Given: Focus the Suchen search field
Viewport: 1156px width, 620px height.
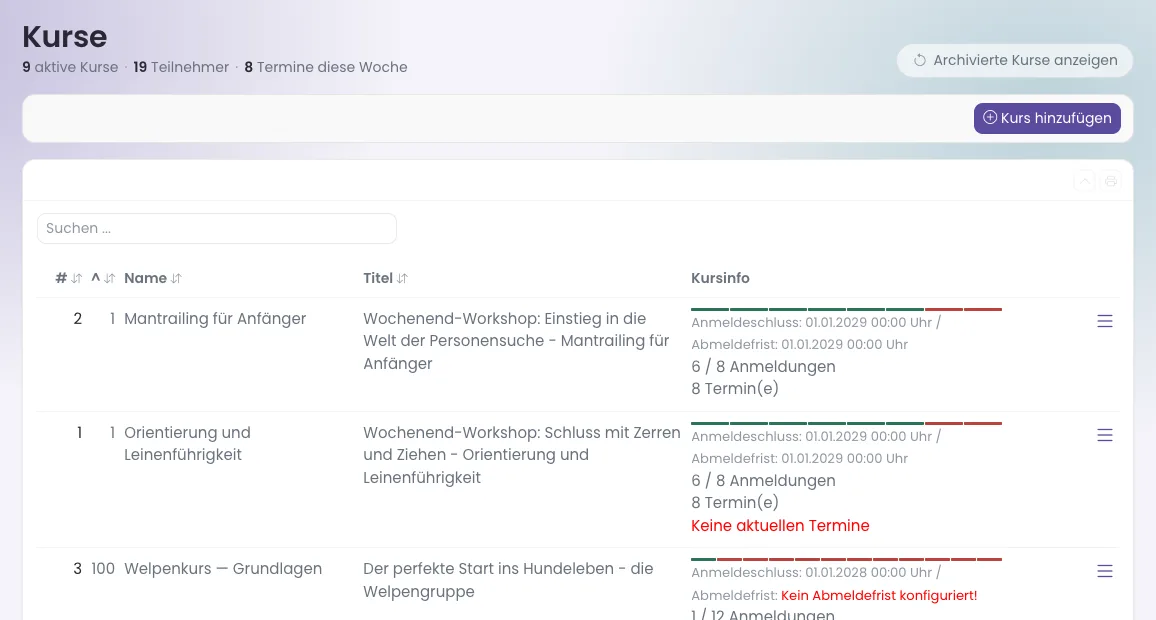Looking at the screenshot, I should pos(217,229).
